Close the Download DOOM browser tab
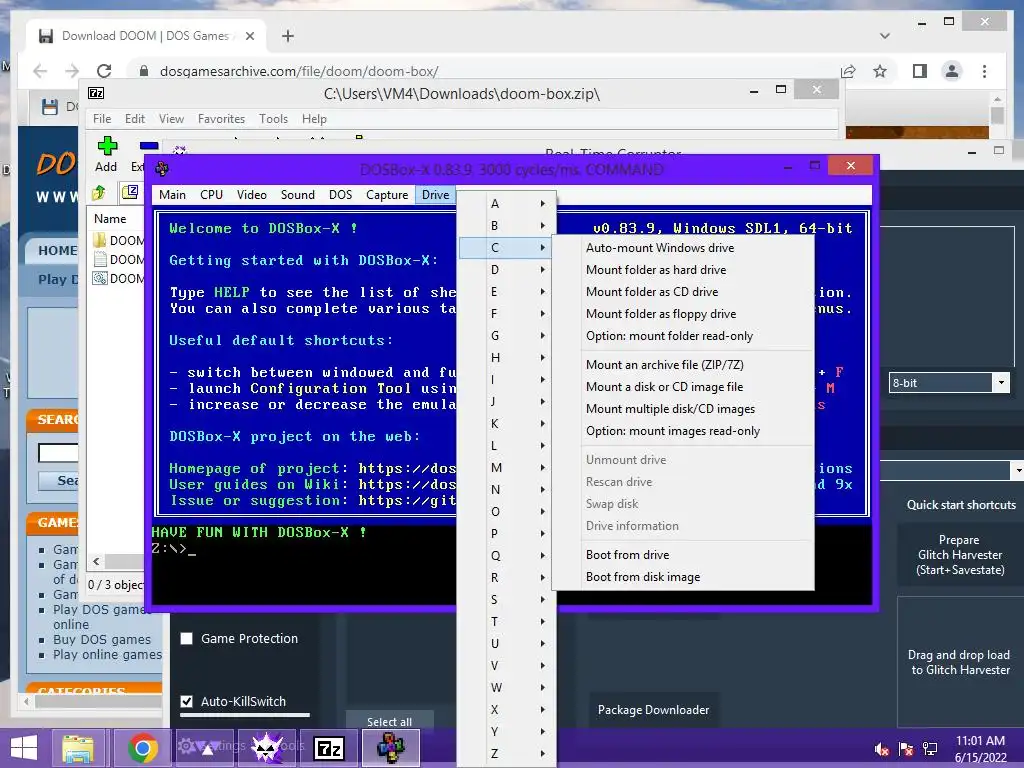 [249, 36]
